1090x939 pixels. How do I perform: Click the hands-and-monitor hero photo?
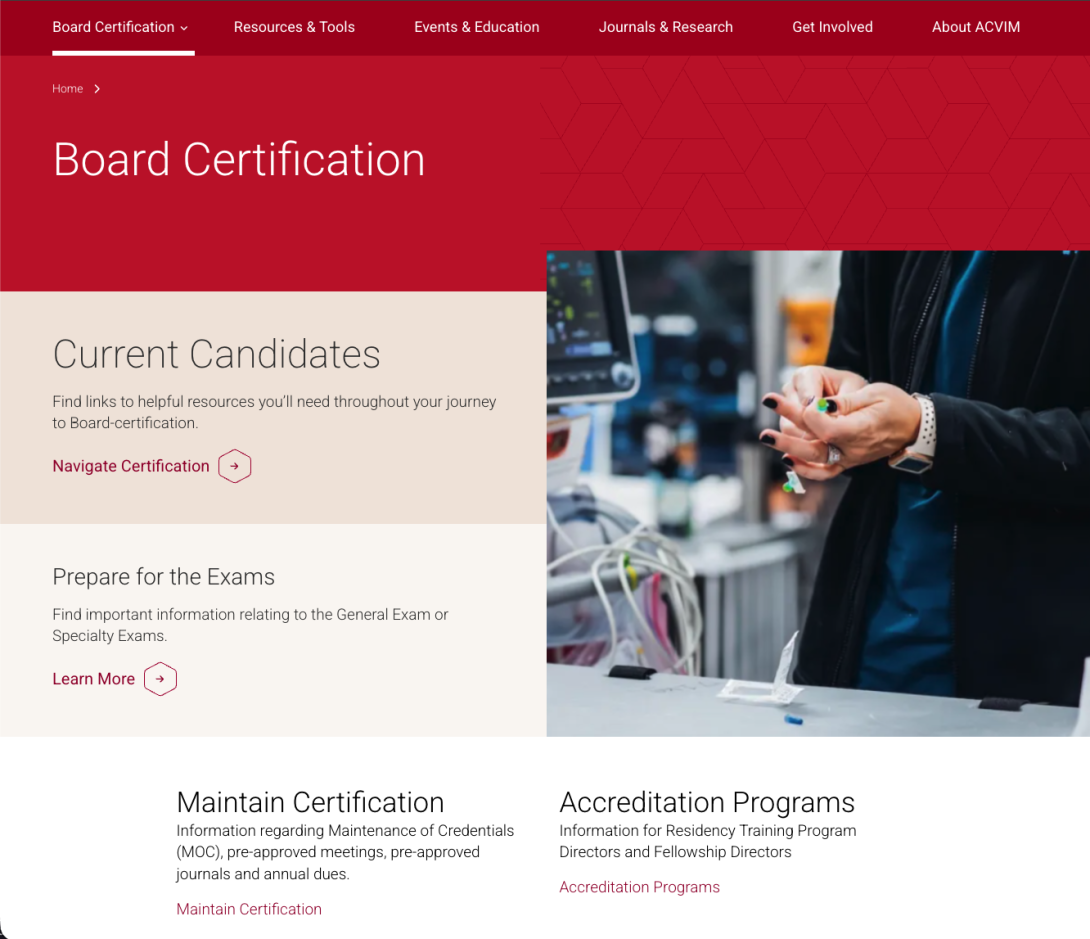click(x=818, y=493)
